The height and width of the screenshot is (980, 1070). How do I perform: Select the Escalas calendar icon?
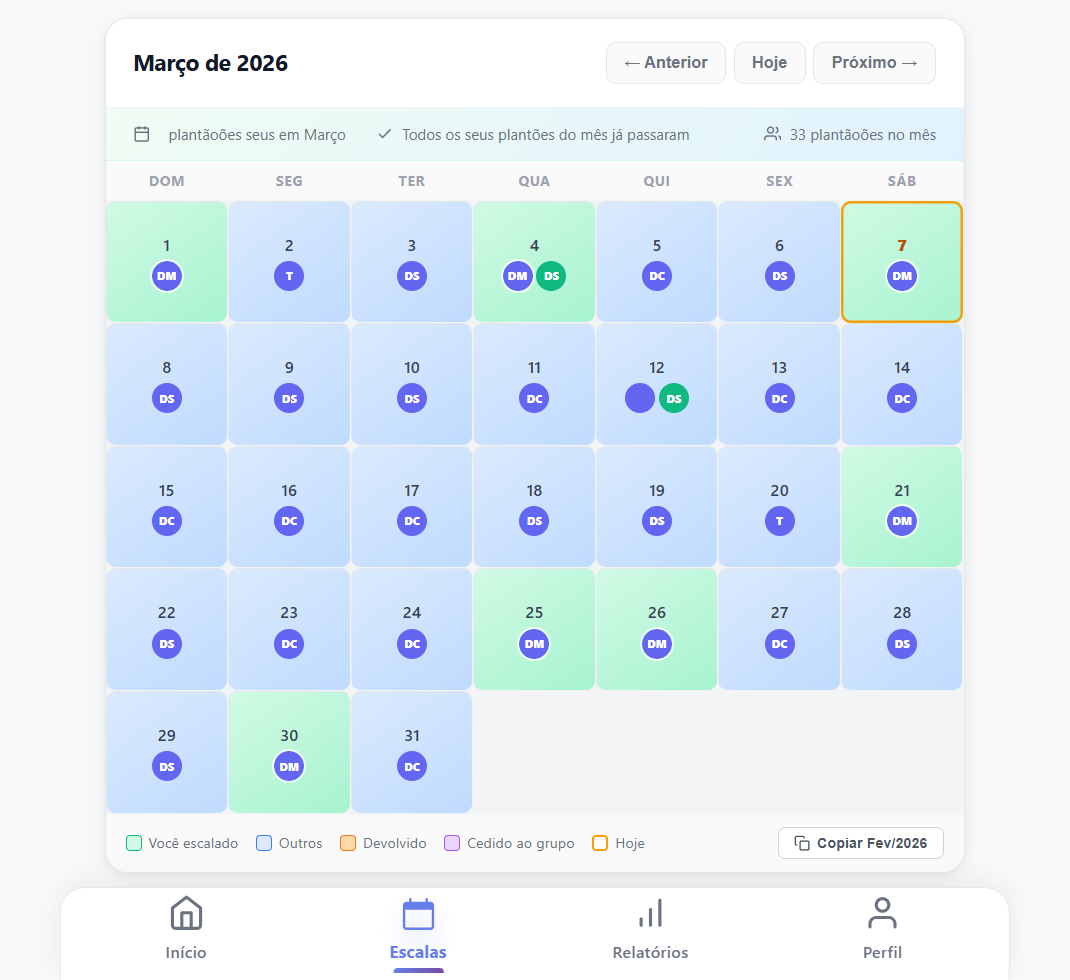click(418, 914)
